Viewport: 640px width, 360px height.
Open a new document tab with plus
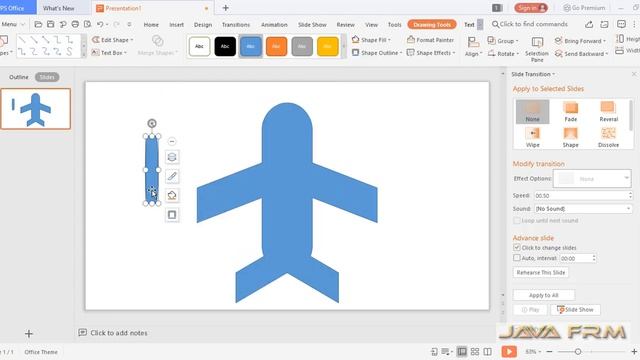click(x=225, y=8)
